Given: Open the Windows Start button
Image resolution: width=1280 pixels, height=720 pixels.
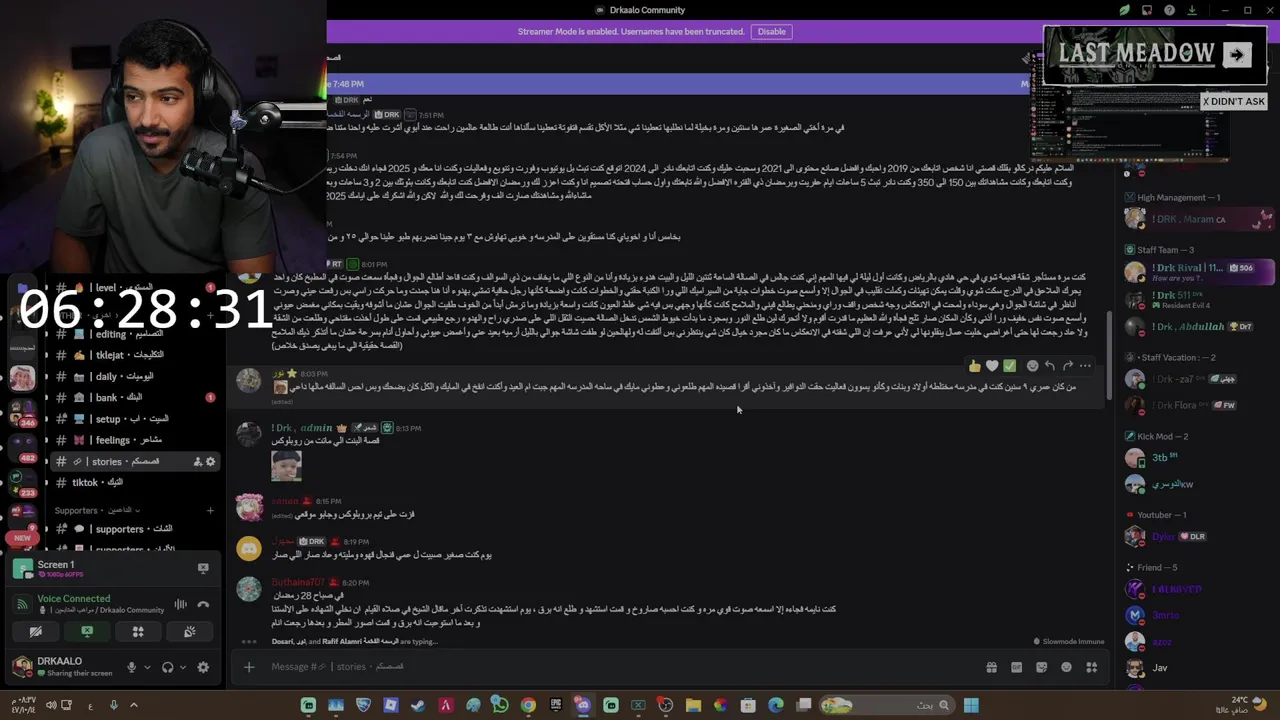Looking at the screenshot, I should 970,706.
